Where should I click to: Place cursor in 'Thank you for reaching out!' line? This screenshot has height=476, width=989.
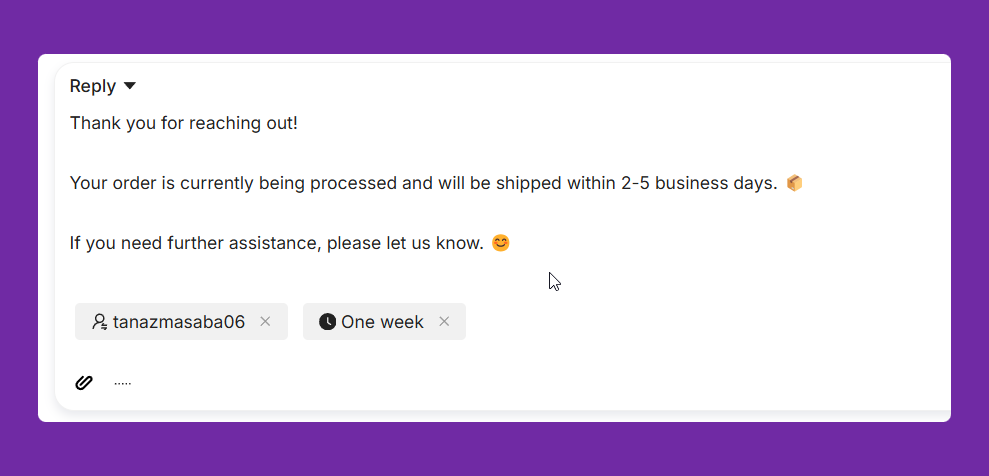183,123
